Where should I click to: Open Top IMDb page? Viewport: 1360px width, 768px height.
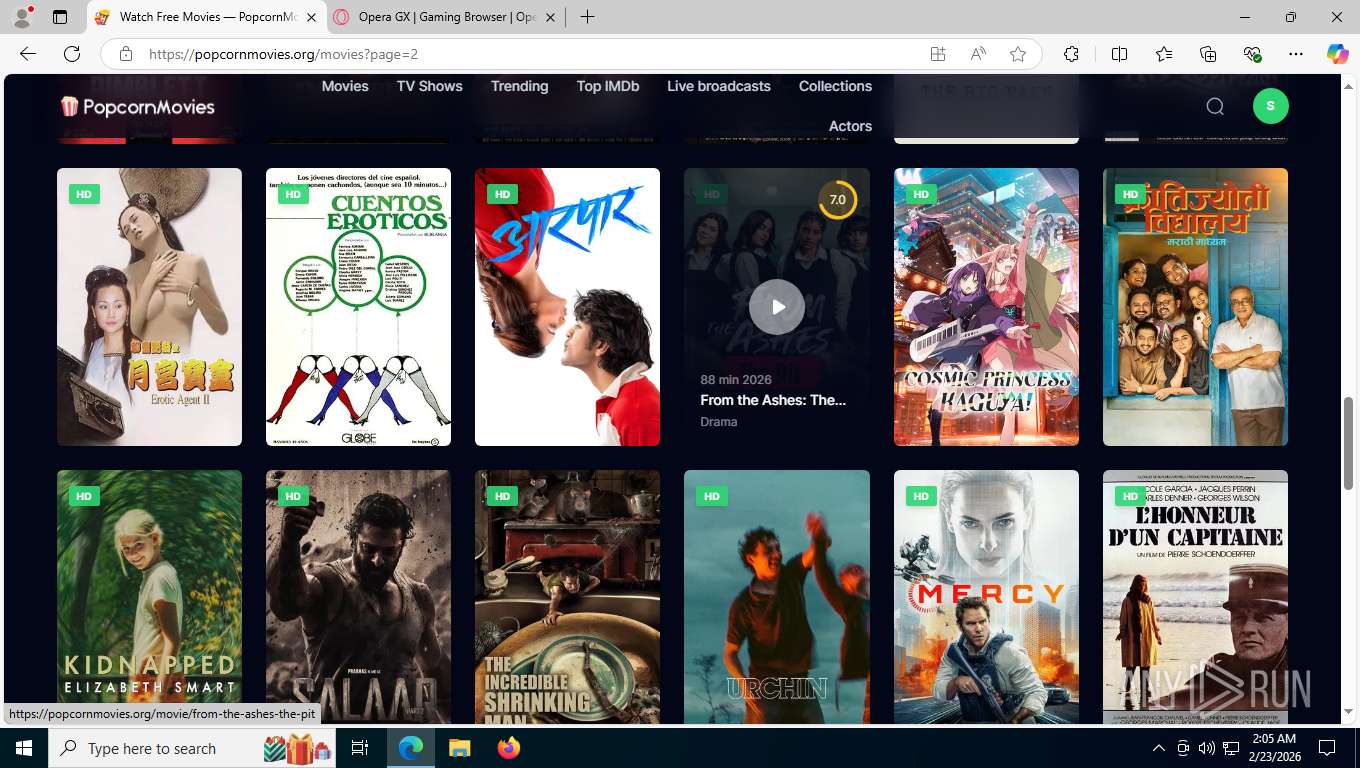pos(608,86)
